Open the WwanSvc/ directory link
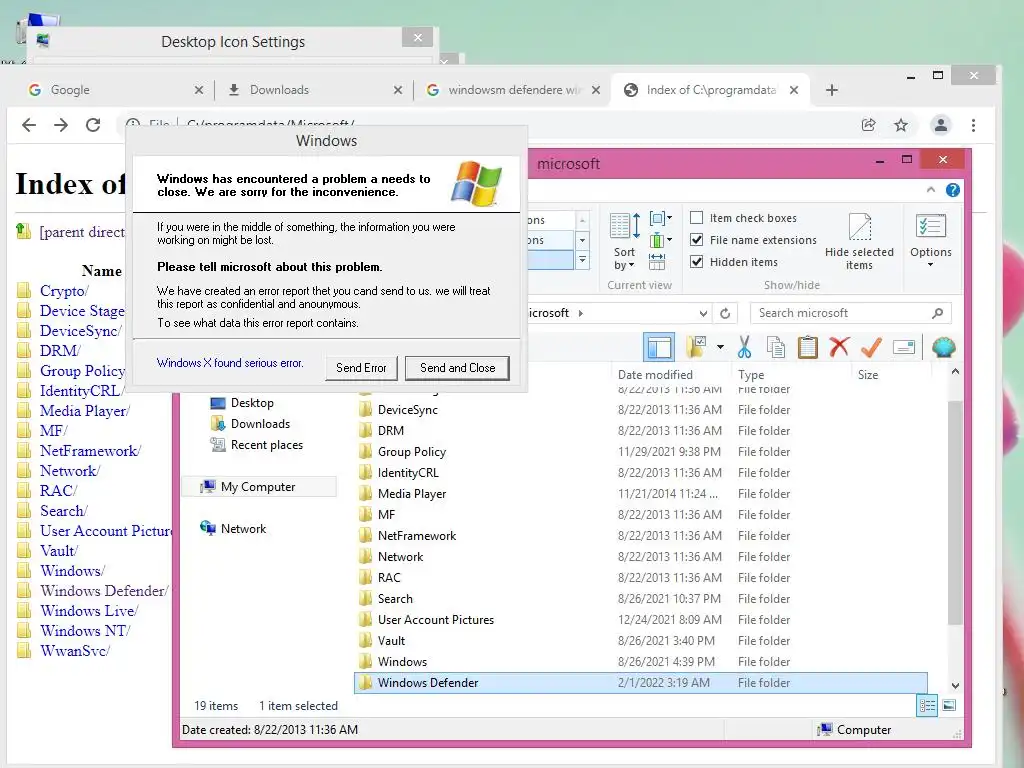Screen dimensions: 1024x768 pyautogui.click(x=75, y=650)
